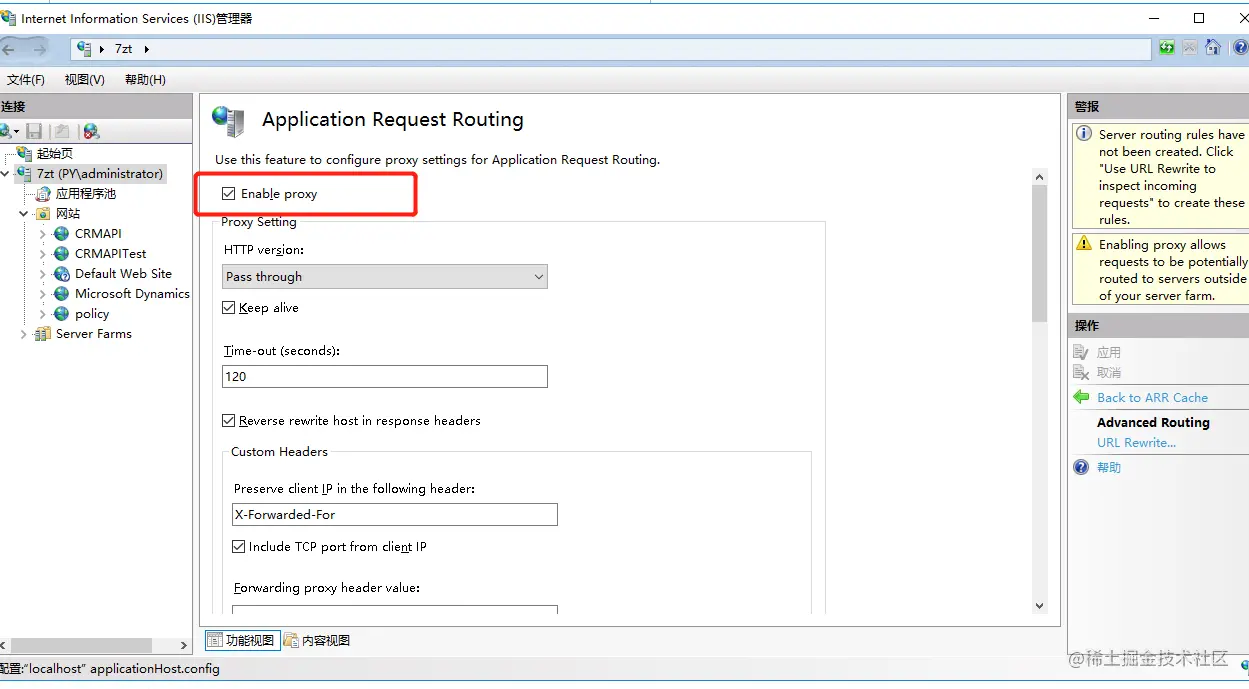Click the warning alert icon in 警报 panel
This screenshot has width=1249, height=689.
(1084, 243)
